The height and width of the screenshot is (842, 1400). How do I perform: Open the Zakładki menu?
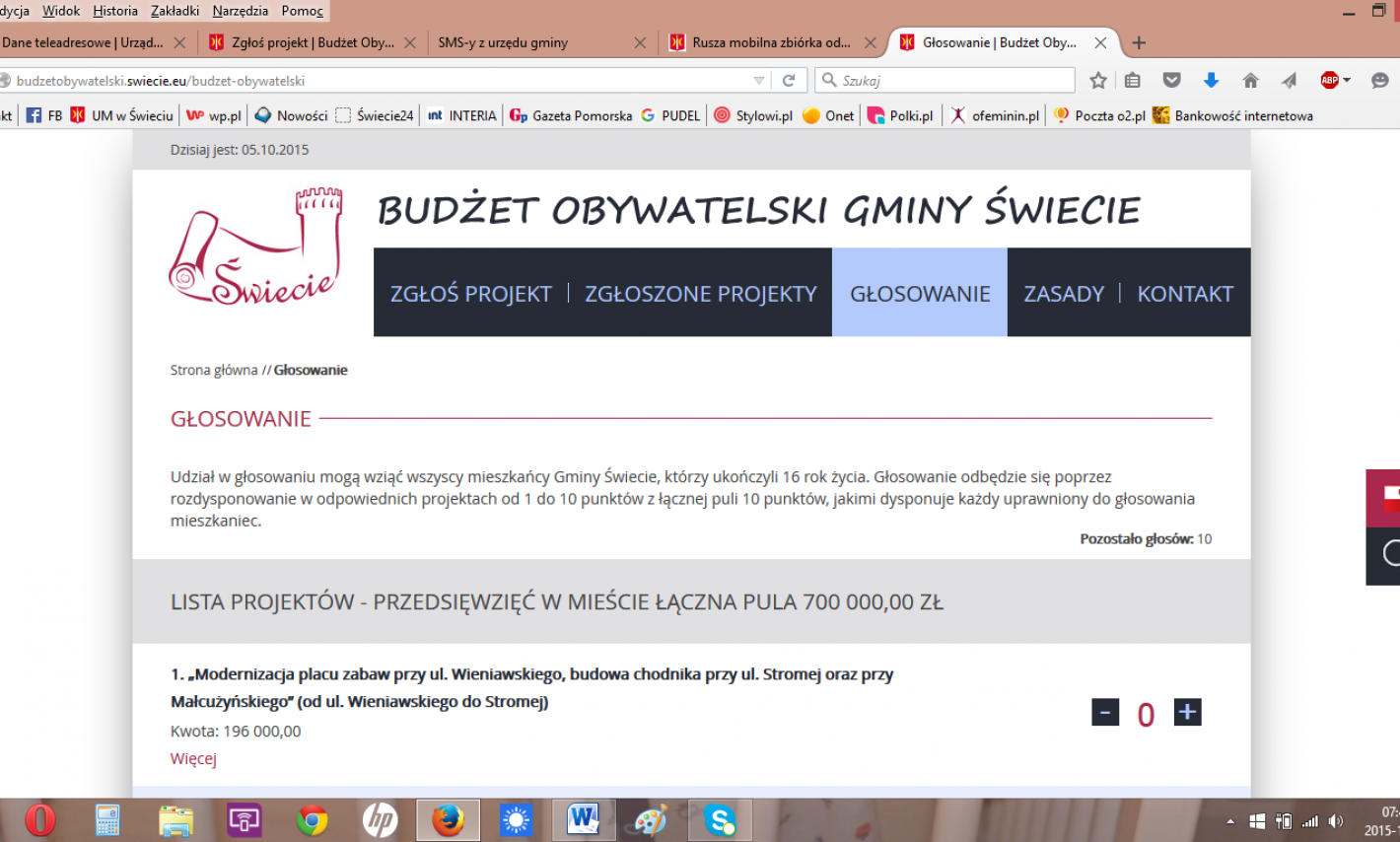175,11
